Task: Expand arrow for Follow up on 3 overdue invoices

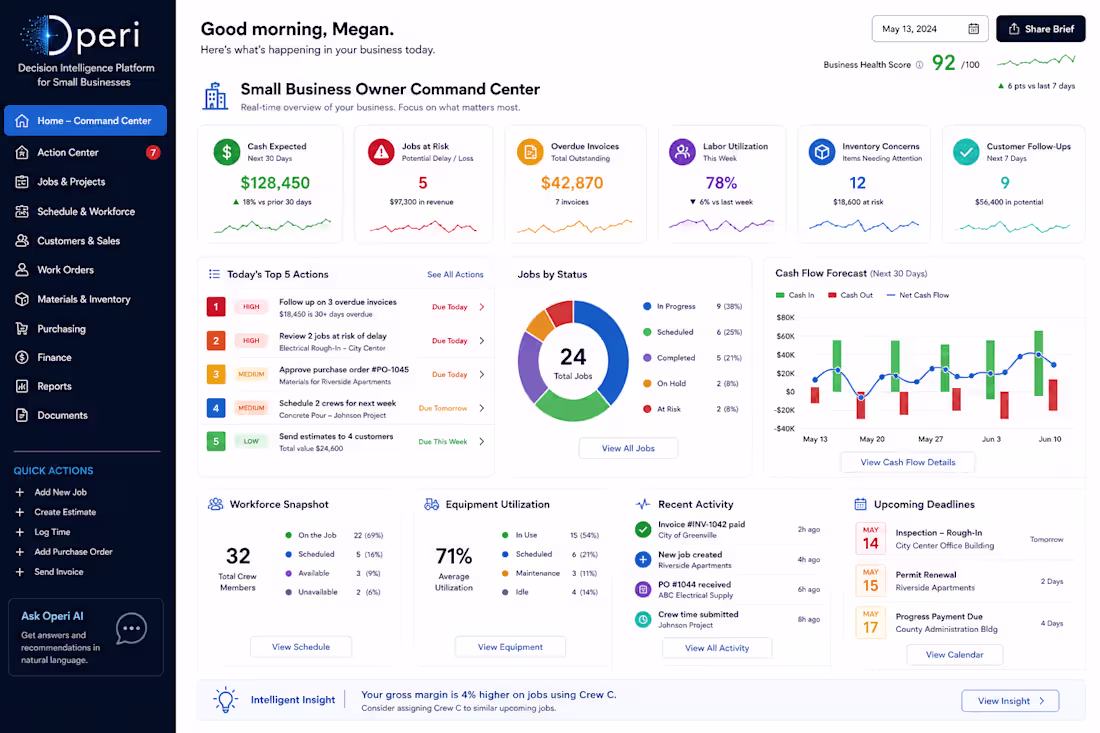Action: pos(482,307)
